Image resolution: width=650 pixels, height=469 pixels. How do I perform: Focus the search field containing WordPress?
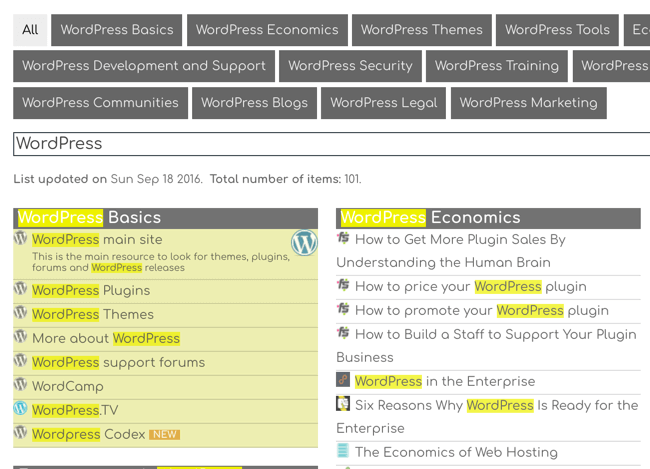[x=330, y=144]
